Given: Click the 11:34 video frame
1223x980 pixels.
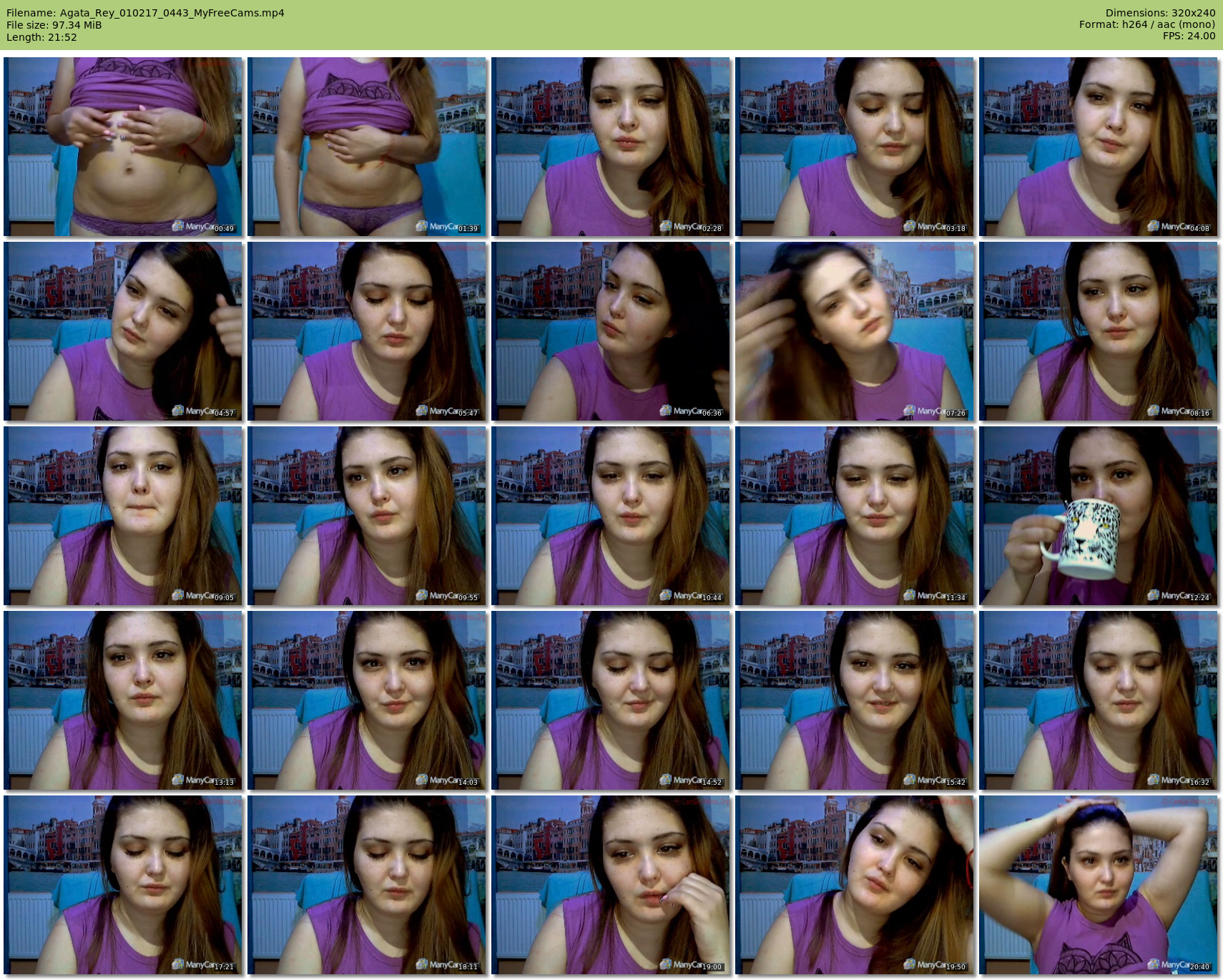Looking at the screenshot, I should point(855,516).
